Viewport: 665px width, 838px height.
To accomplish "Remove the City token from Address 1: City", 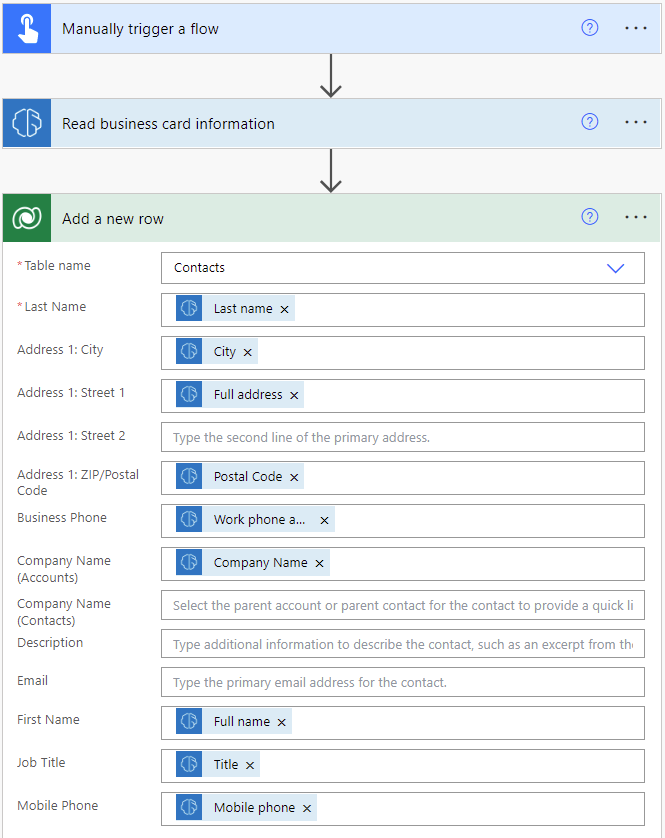I will 248,352.
